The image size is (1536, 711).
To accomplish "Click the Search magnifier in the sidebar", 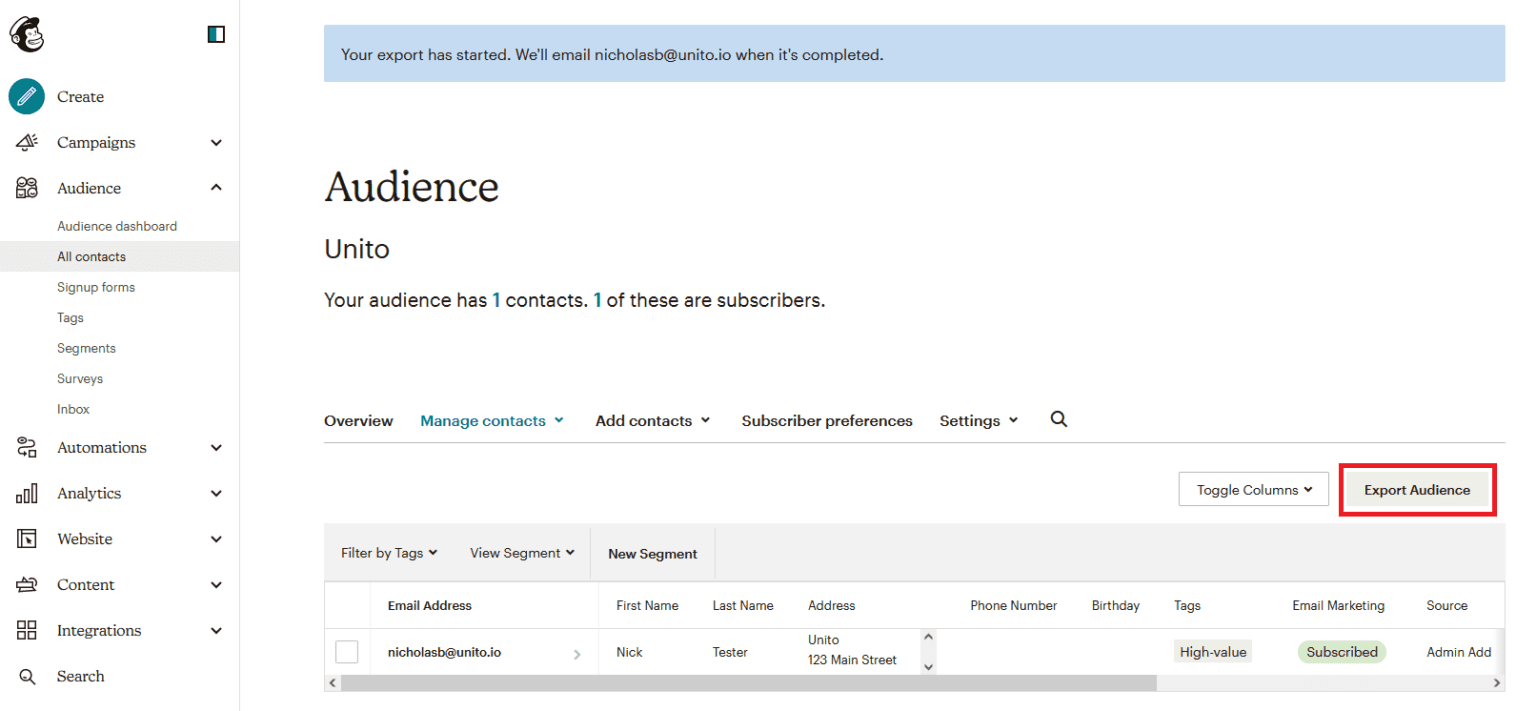I will point(26,676).
